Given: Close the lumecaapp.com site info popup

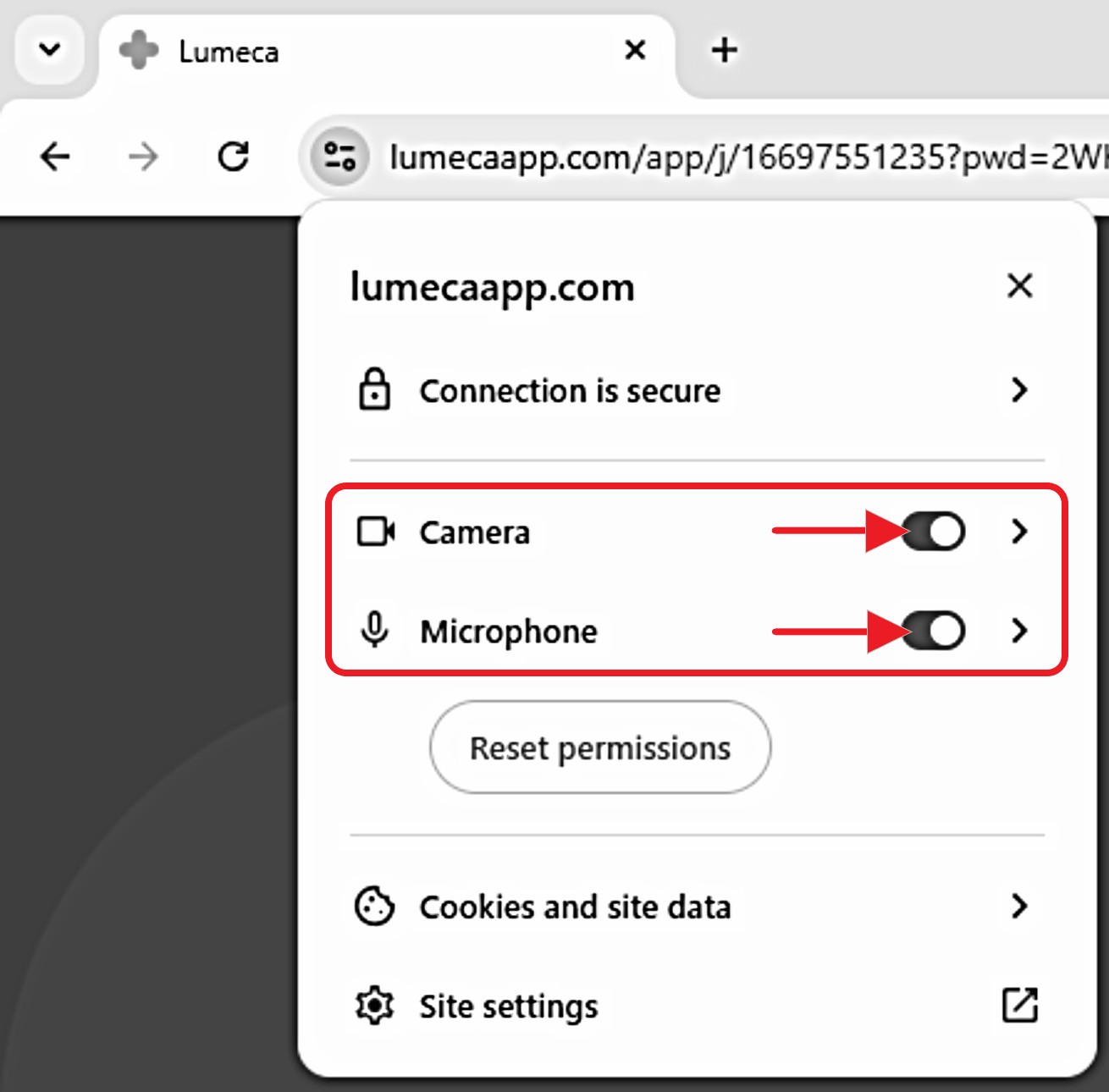Looking at the screenshot, I should click(x=1019, y=286).
